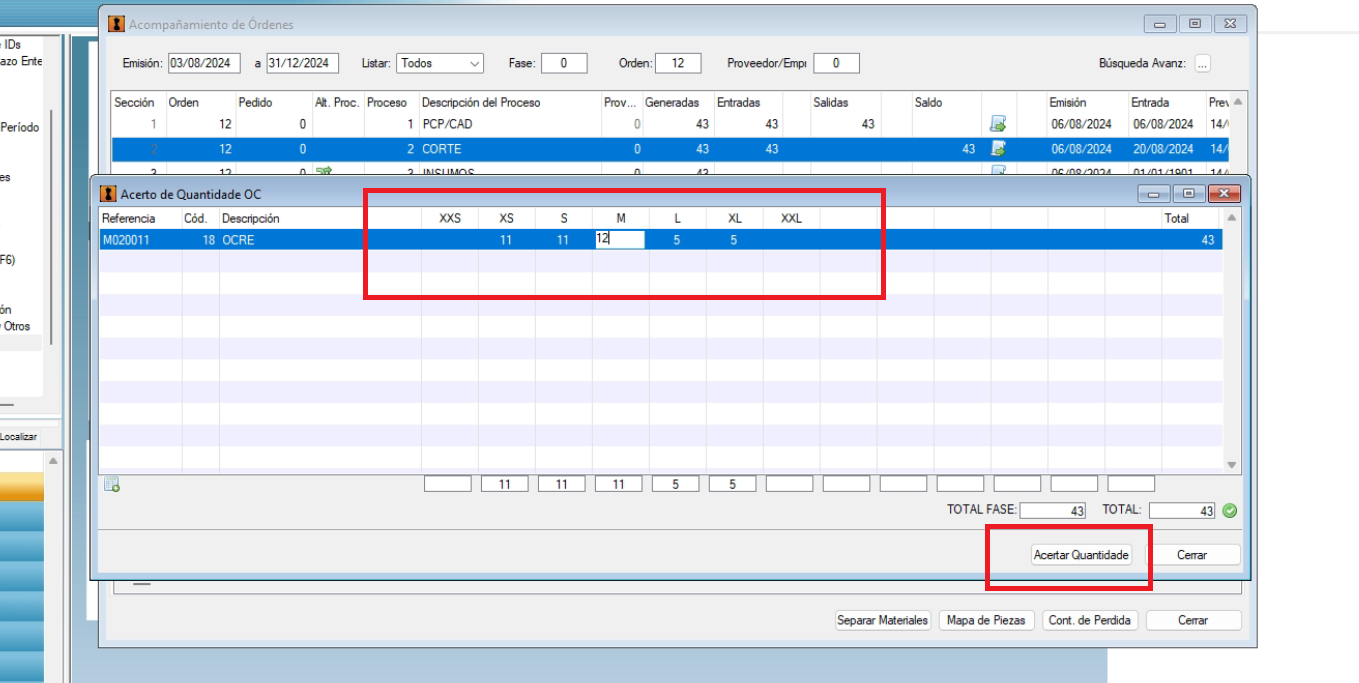Maximize the Acerto de Quantidade OC dialog
The width and height of the screenshot is (1359, 683).
1188,194
